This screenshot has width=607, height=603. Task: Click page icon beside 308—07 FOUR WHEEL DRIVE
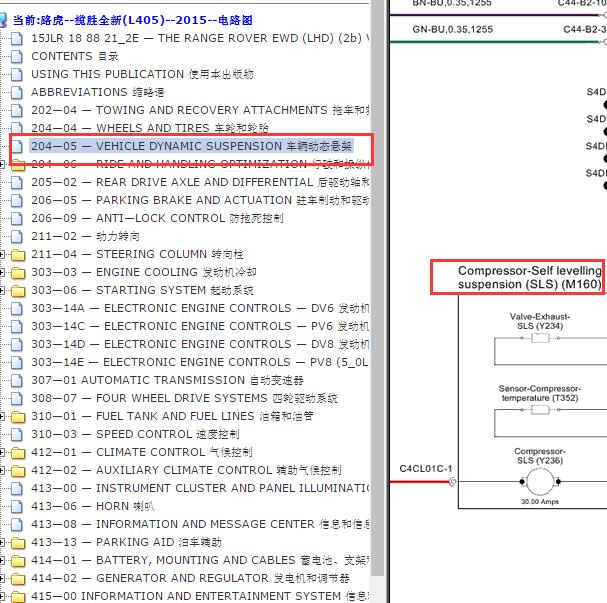(x=17, y=398)
